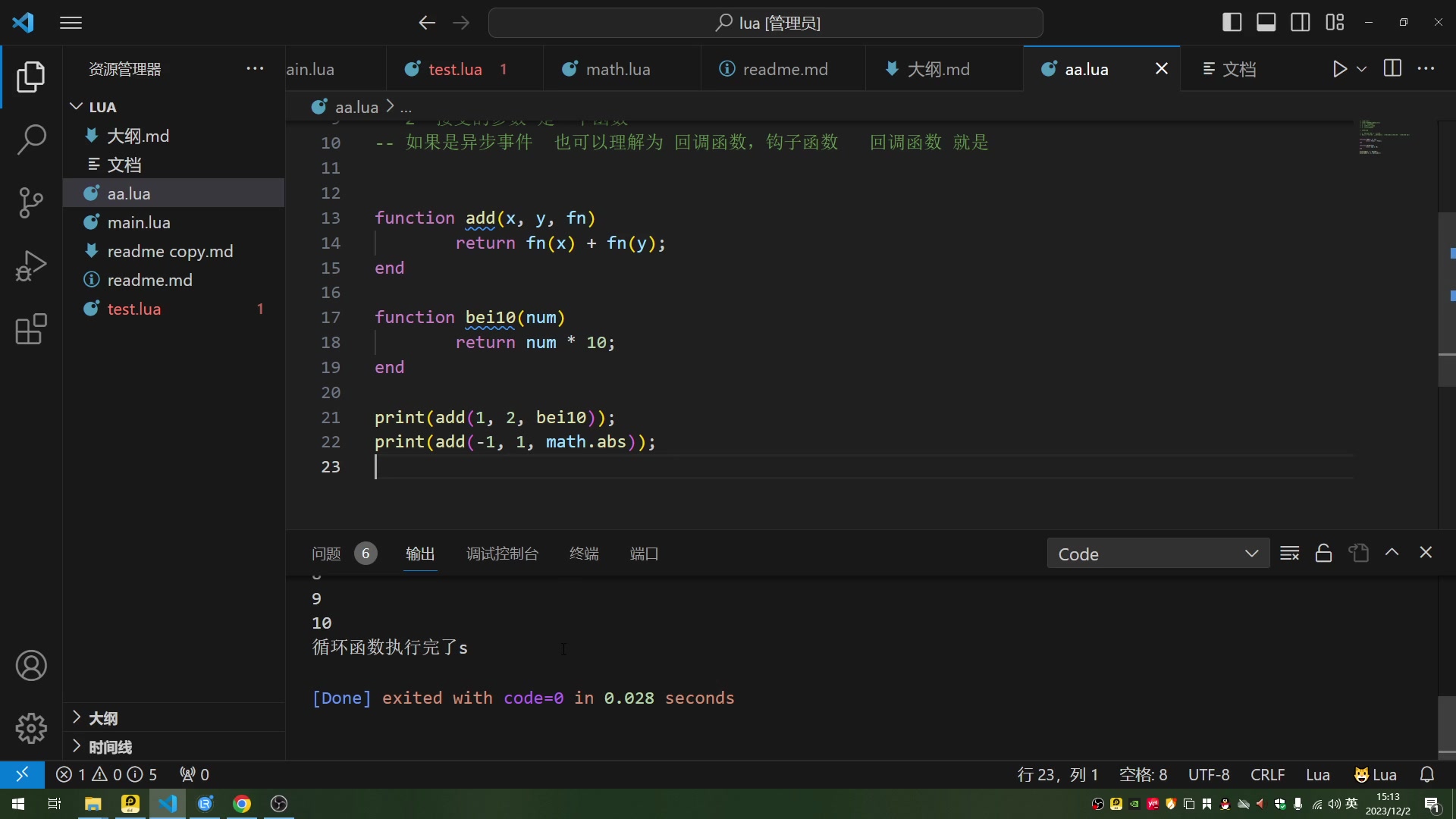Open run button dropdown arrow
The image size is (1456, 819).
[1362, 69]
